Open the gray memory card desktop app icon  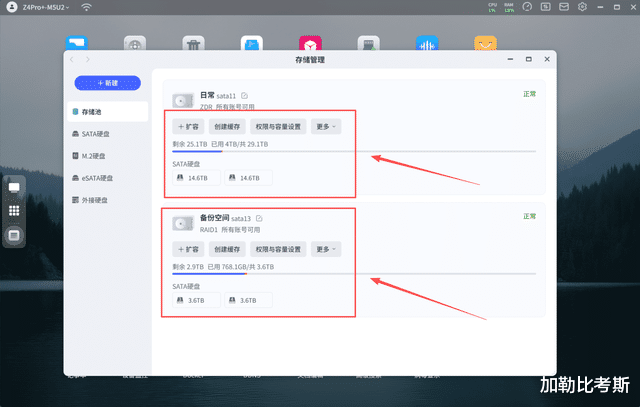(369, 43)
